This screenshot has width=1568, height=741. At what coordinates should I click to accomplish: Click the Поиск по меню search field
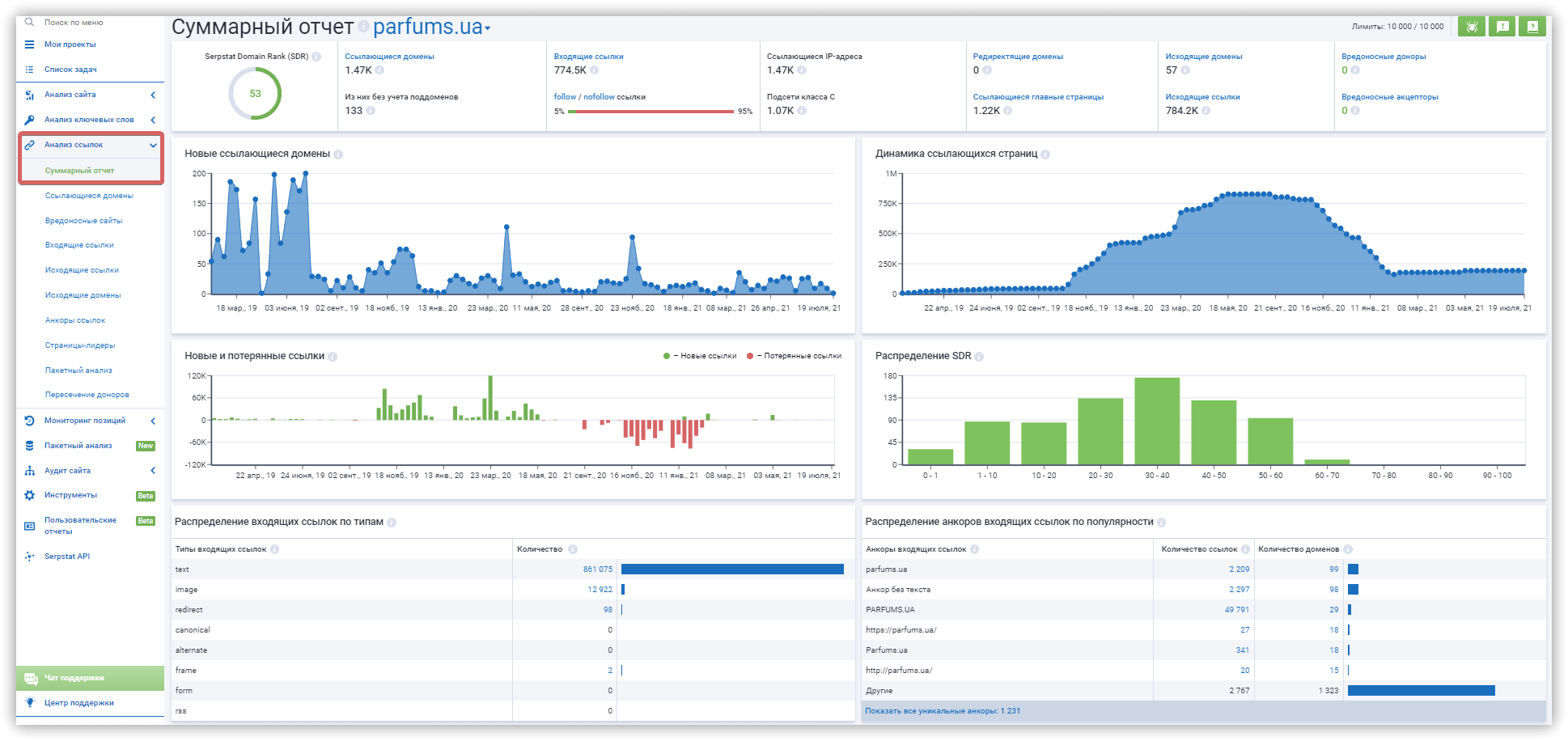click(x=89, y=23)
